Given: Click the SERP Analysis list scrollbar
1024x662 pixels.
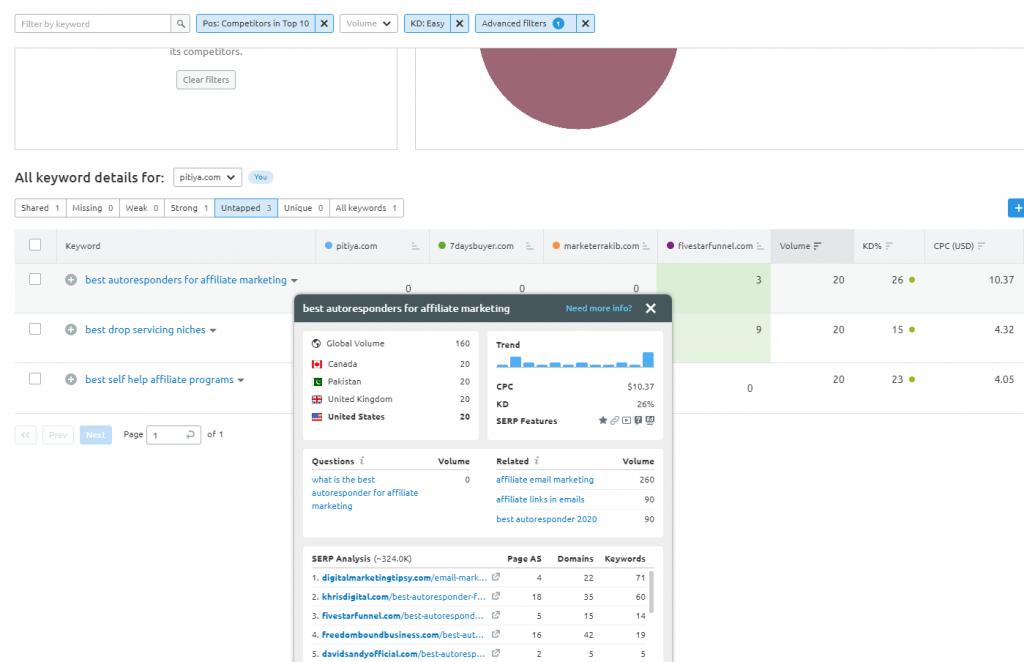Looking at the screenshot, I should (651, 591).
